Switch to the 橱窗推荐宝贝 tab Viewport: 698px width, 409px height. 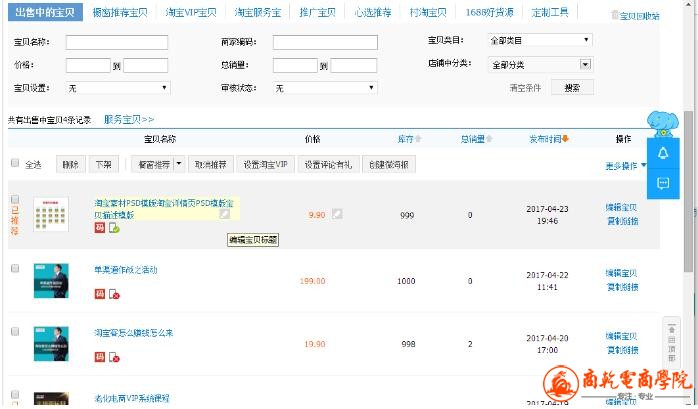point(119,13)
